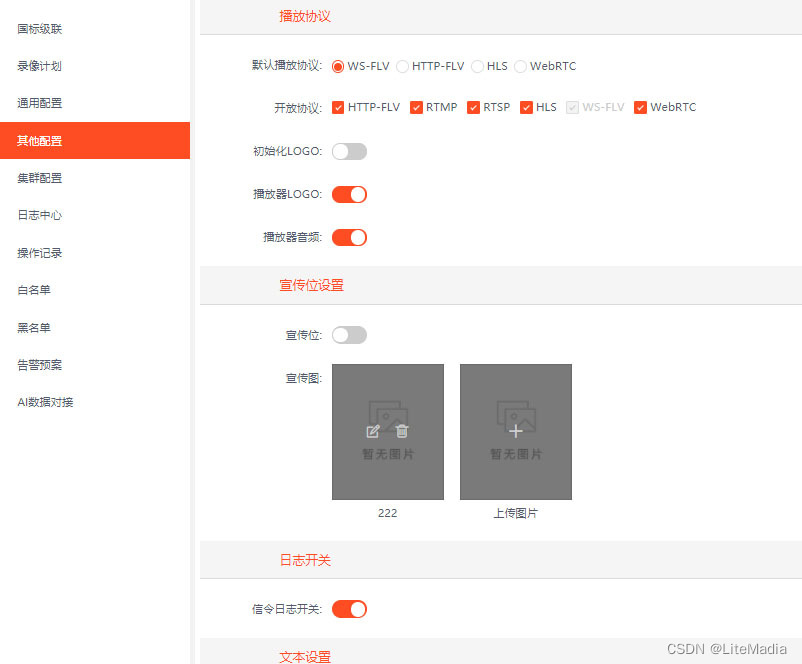The image size is (802, 664).
Task: Select WebRTC as default playback protocol
Action: [x=520, y=67]
